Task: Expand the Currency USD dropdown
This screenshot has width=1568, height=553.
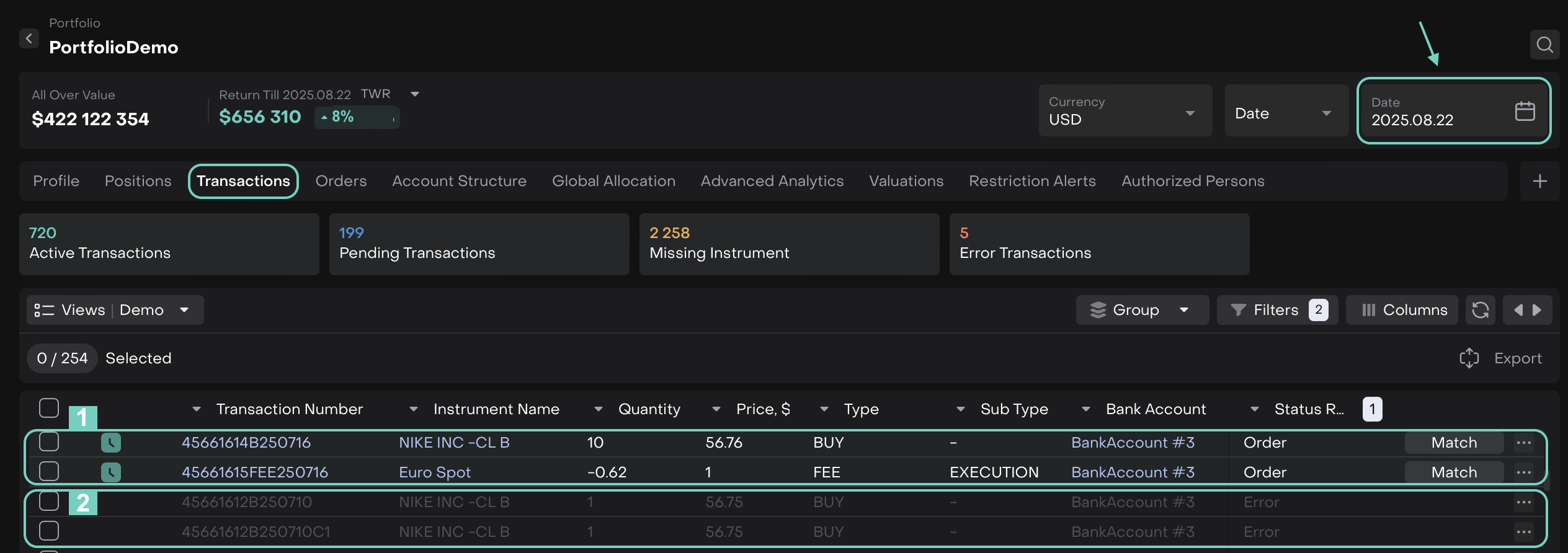Action: (x=1125, y=112)
